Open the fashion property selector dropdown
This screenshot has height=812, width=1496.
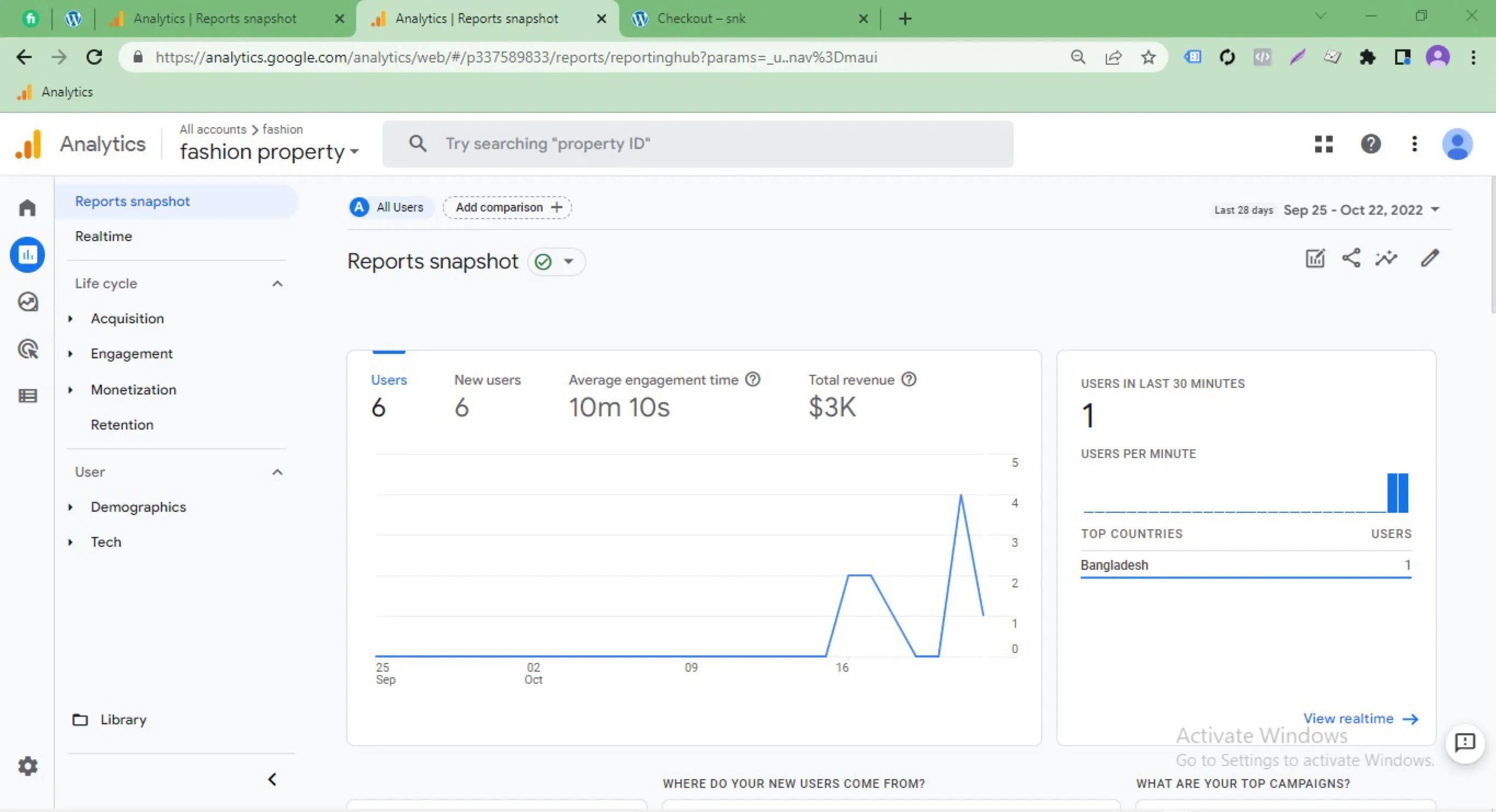269,152
